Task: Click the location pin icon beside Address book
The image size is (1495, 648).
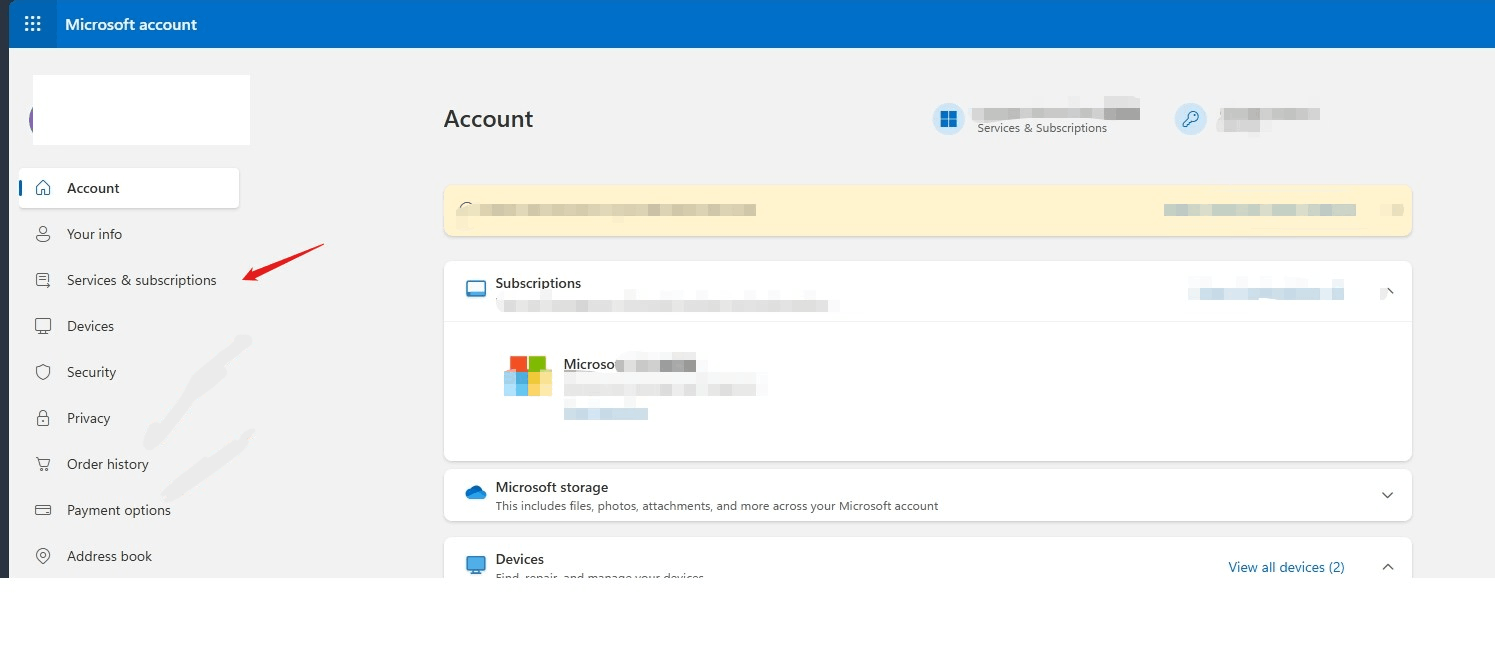Action: (x=43, y=556)
